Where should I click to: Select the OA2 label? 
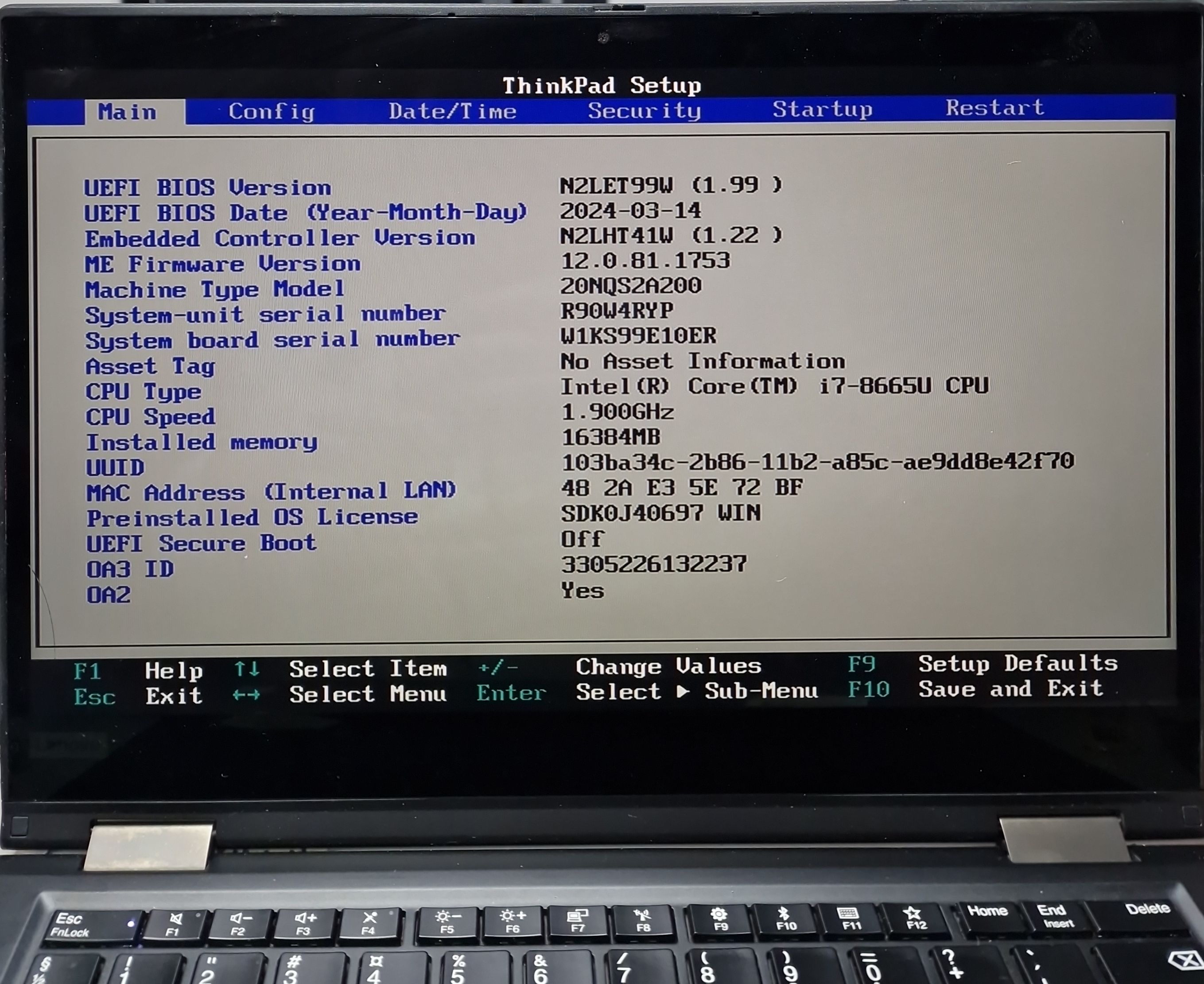108,595
